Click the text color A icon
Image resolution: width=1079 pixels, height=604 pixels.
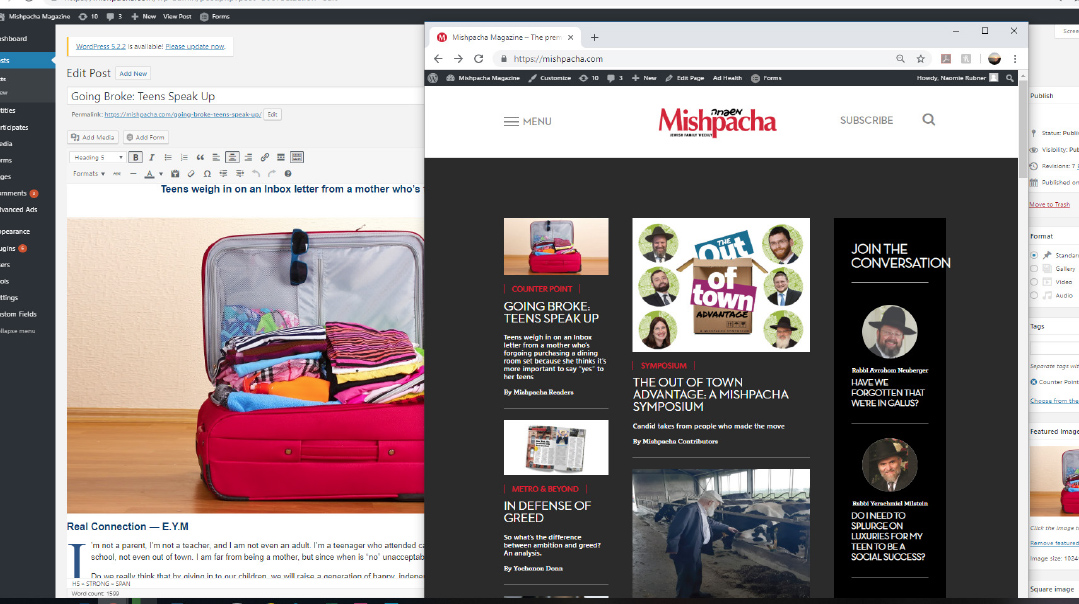coord(149,174)
